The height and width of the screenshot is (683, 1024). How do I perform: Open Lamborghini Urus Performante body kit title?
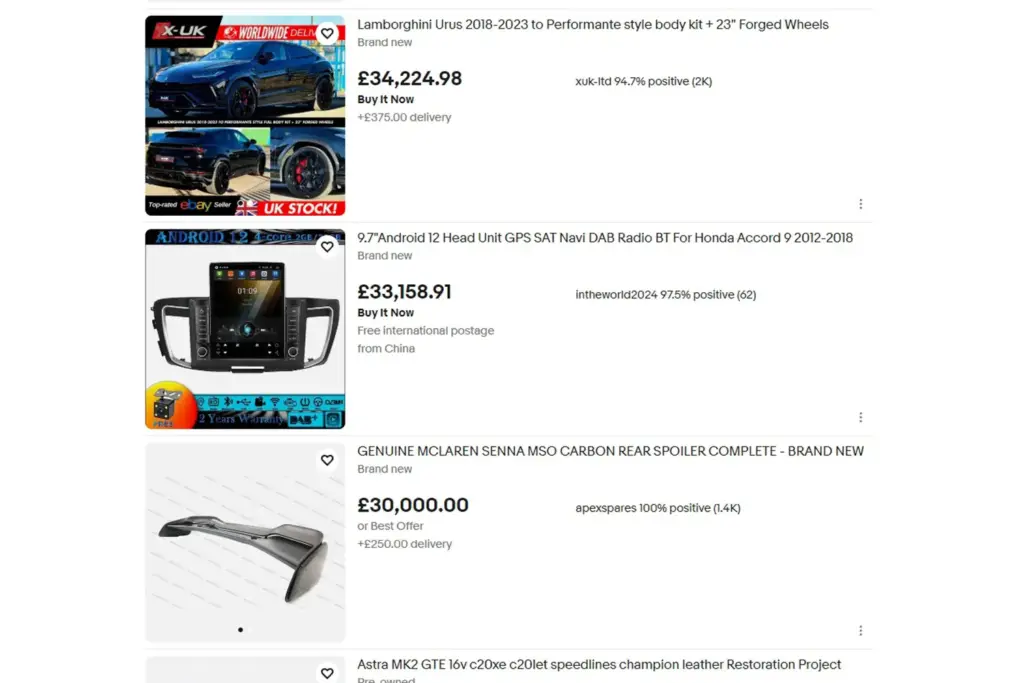[x=592, y=25]
